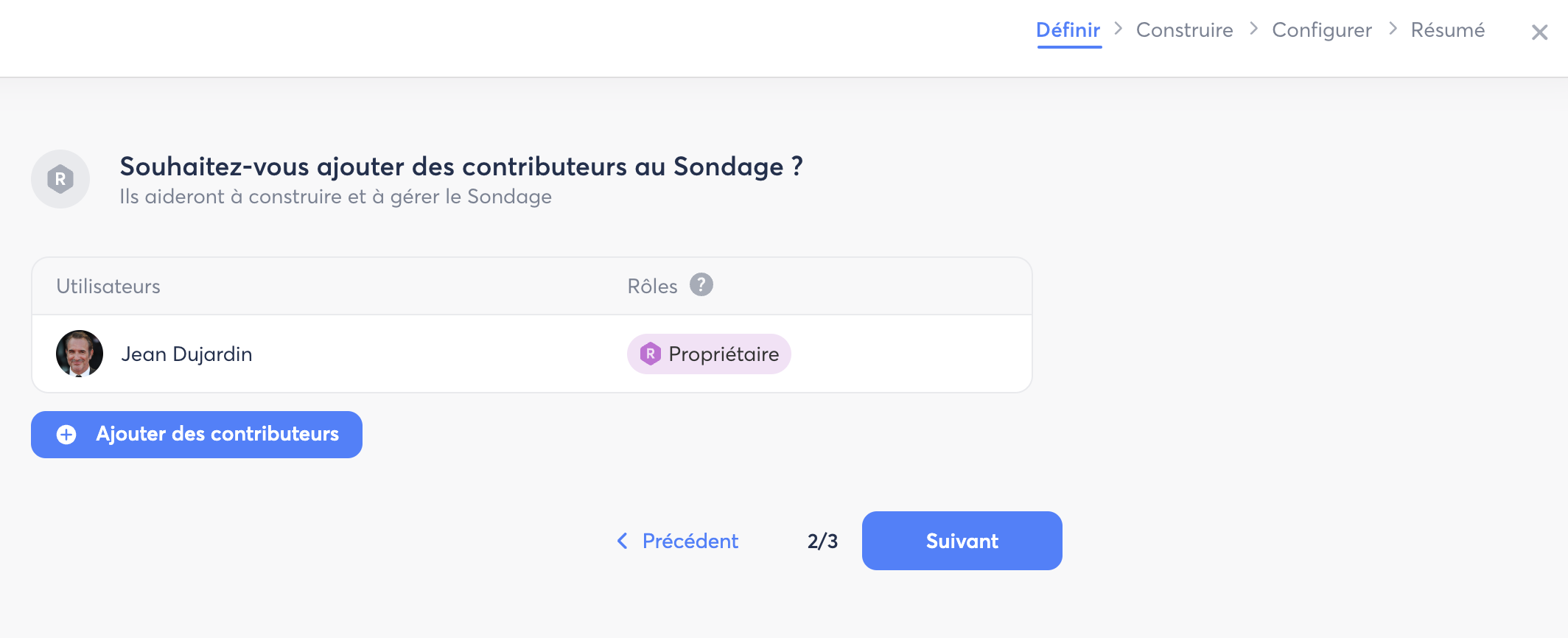Click the Propriétaire role label
Image resolution: width=1568 pixels, height=638 pixels.
pos(724,354)
